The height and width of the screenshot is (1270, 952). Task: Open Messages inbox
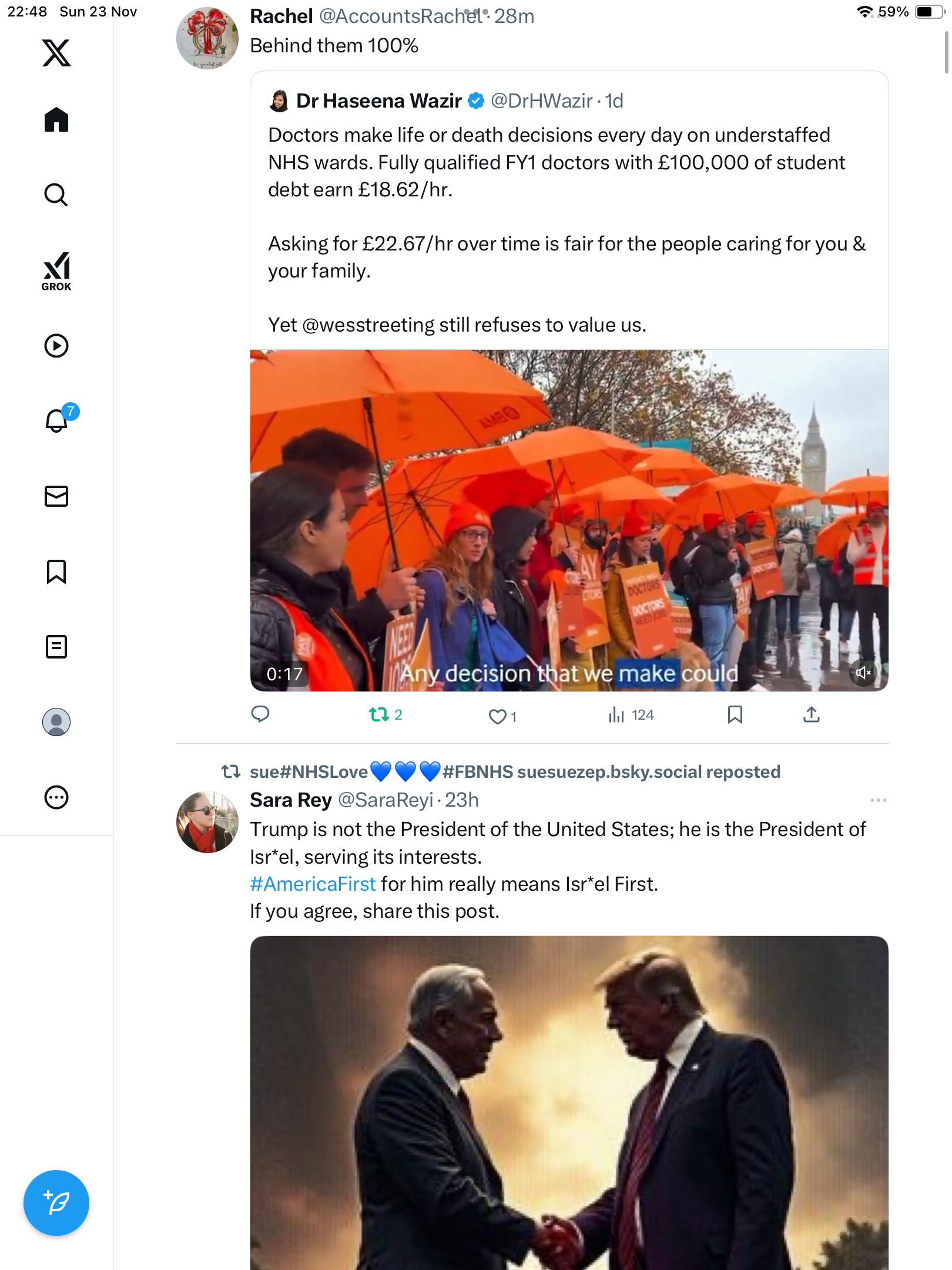click(56, 496)
